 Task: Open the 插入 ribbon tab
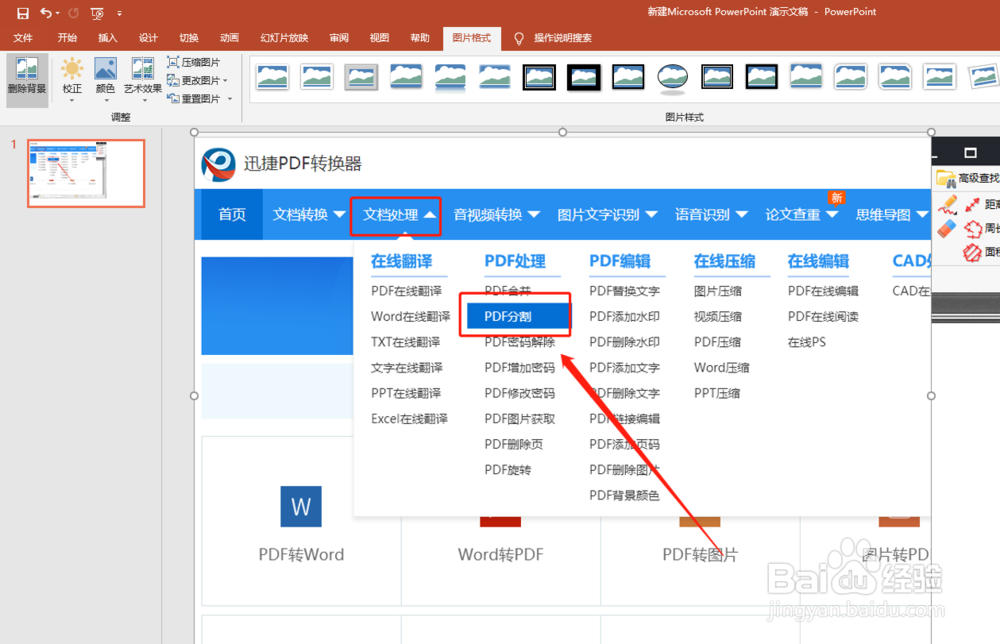point(108,36)
